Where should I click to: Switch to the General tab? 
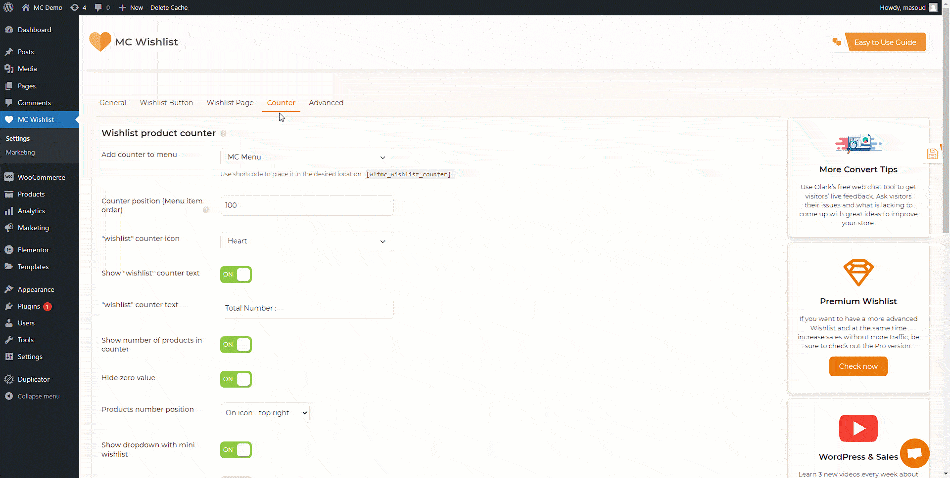point(113,103)
